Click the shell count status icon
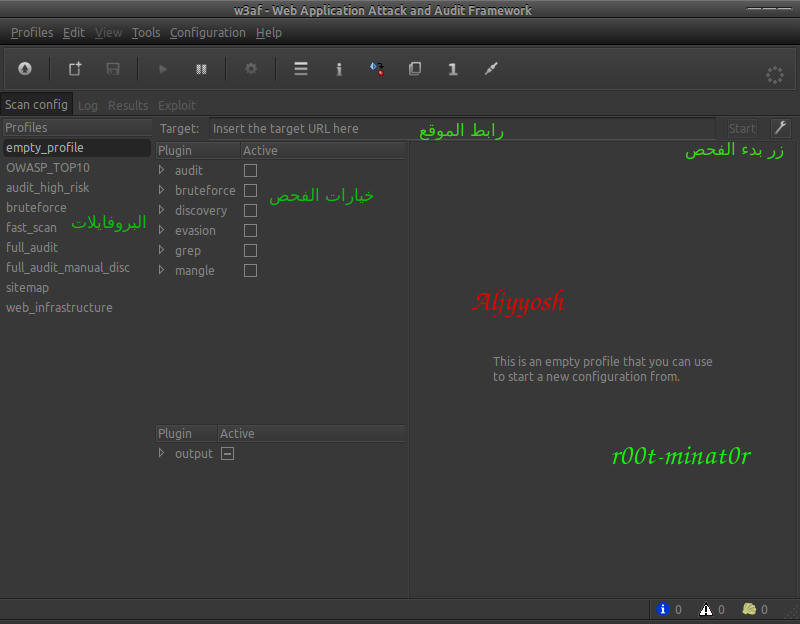This screenshot has width=800, height=624. coord(749,609)
